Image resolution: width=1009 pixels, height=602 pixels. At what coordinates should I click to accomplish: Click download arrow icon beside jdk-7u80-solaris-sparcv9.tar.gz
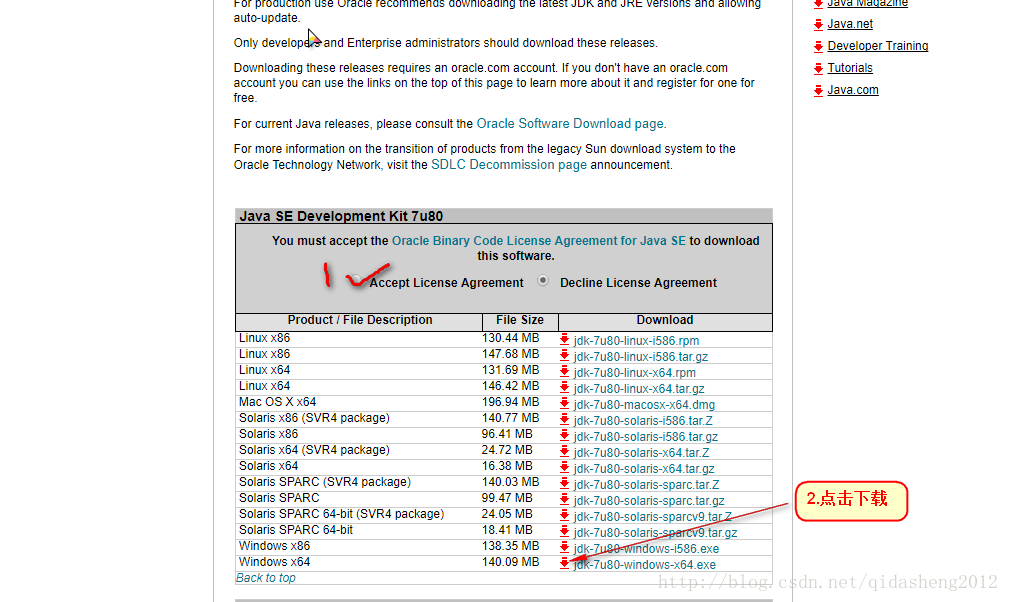[564, 532]
